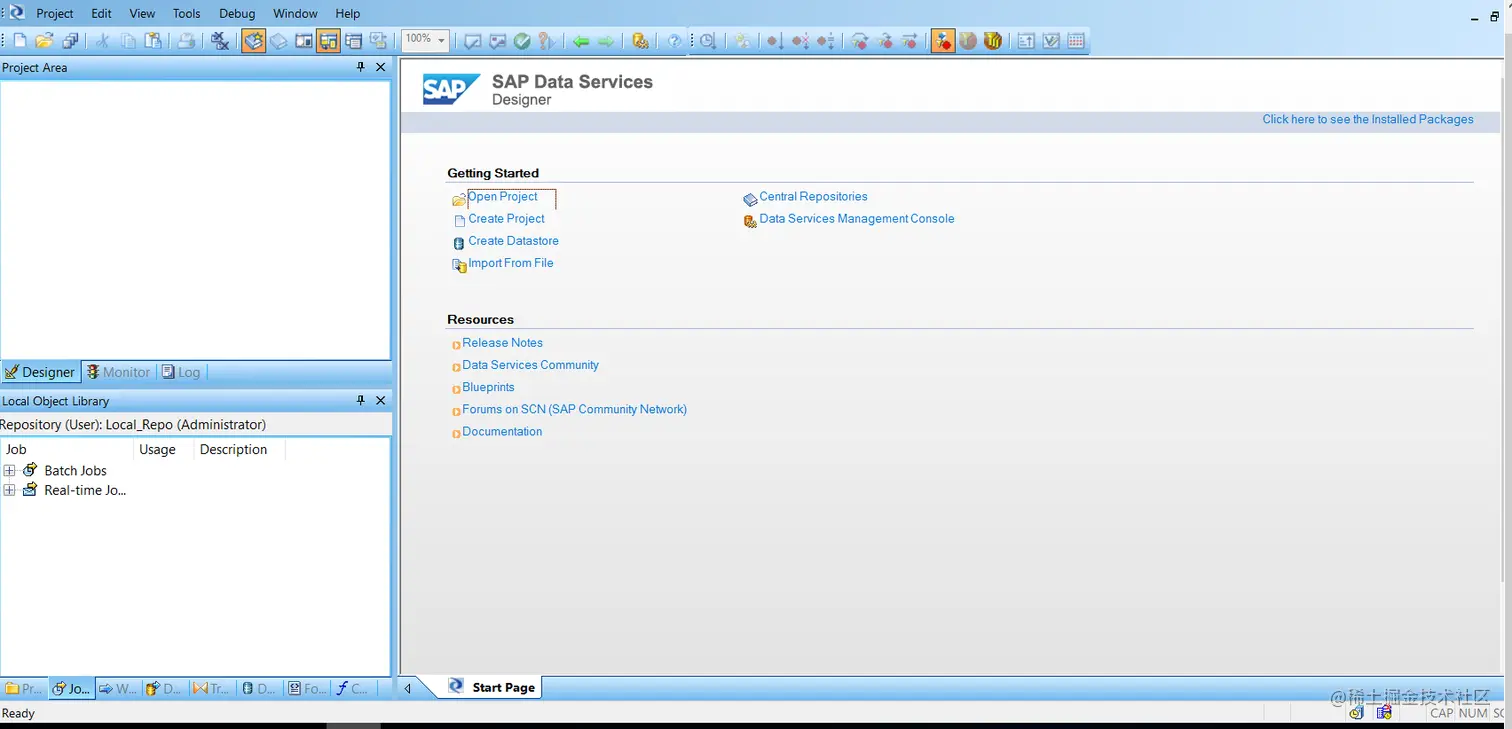Switch to the Work Flows library tab

[x=118, y=688]
